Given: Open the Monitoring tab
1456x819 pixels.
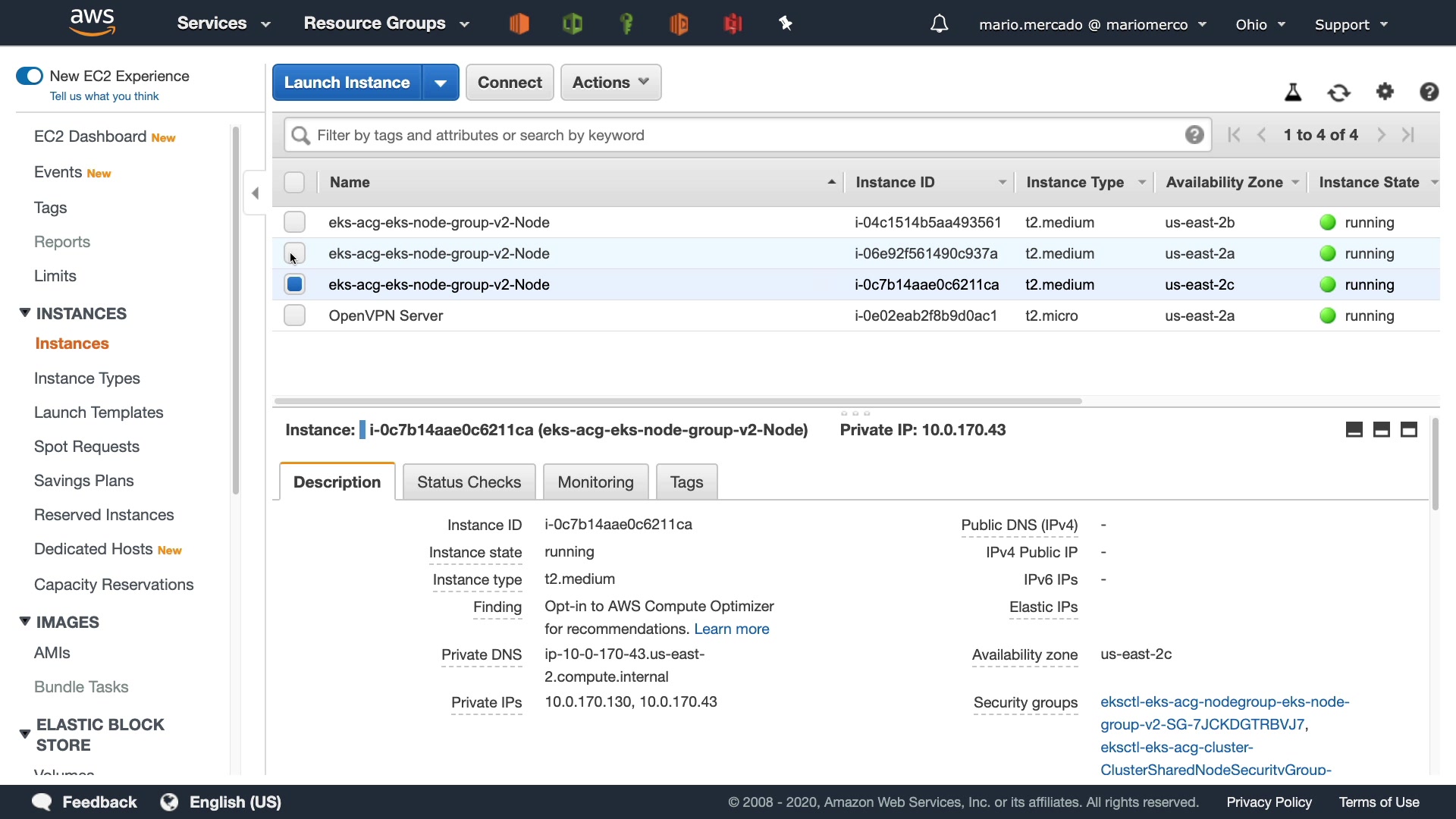Looking at the screenshot, I should click(595, 482).
